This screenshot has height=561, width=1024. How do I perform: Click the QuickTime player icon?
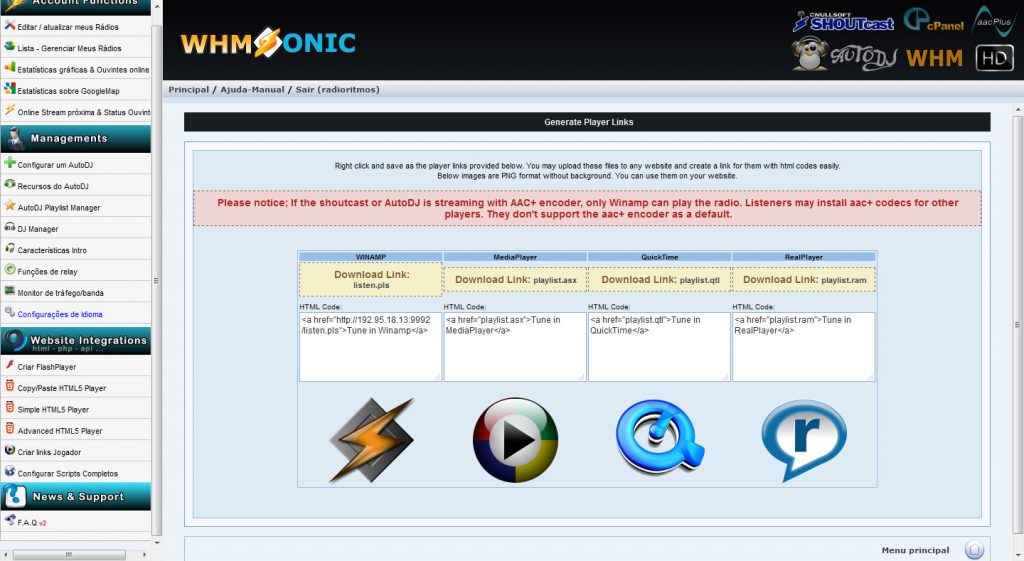pos(660,436)
